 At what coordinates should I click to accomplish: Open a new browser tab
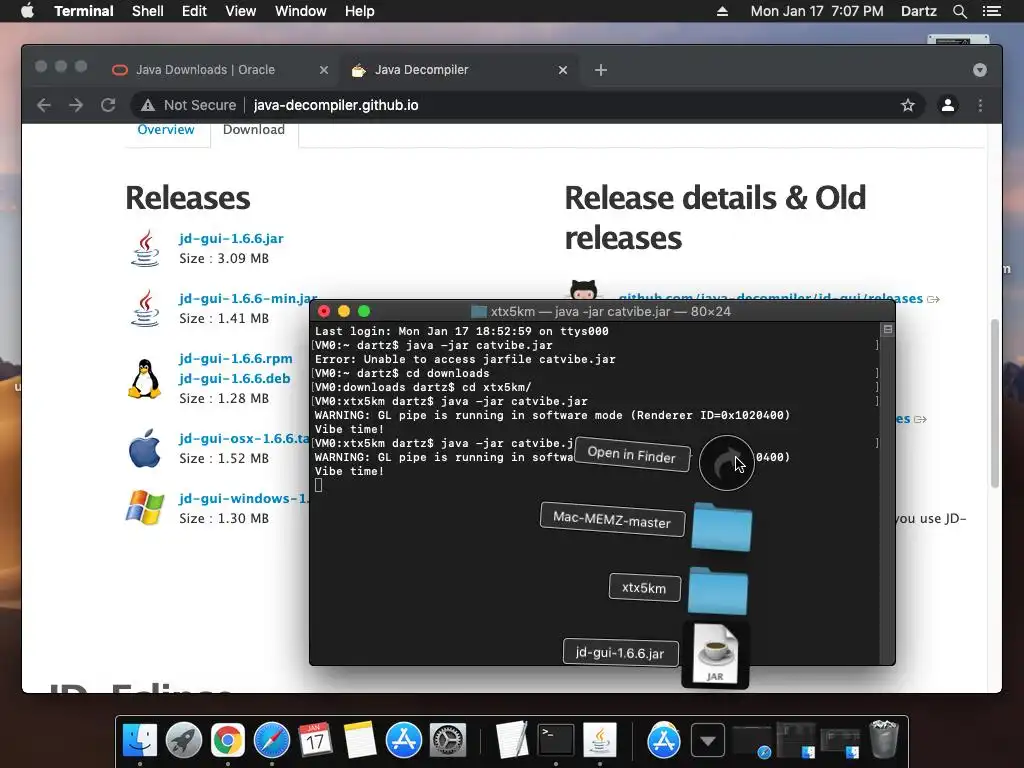coord(601,70)
